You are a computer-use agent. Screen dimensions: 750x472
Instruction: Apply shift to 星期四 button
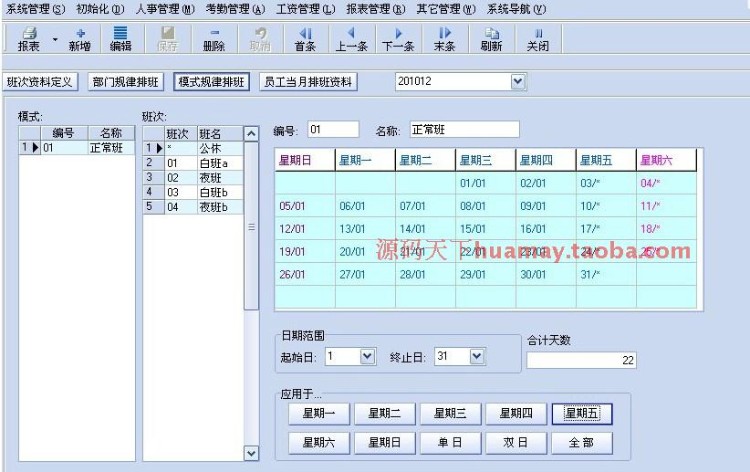(516, 414)
